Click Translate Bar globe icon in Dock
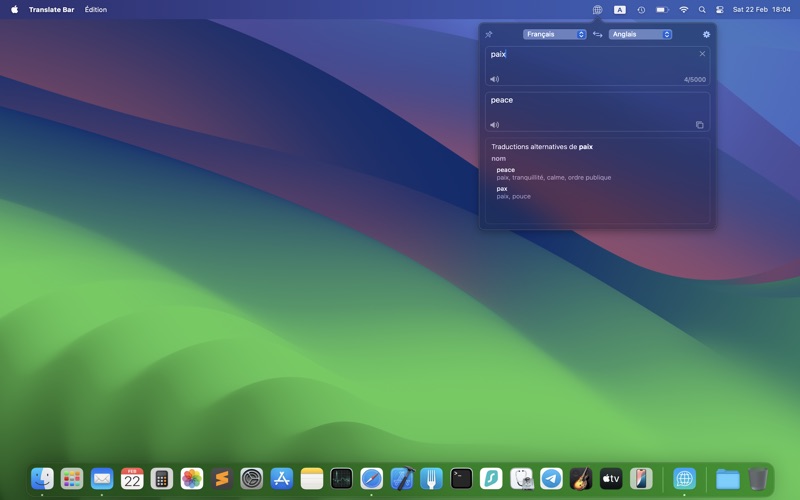Image resolution: width=800 pixels, height=500 pixels. coord(684,479)
